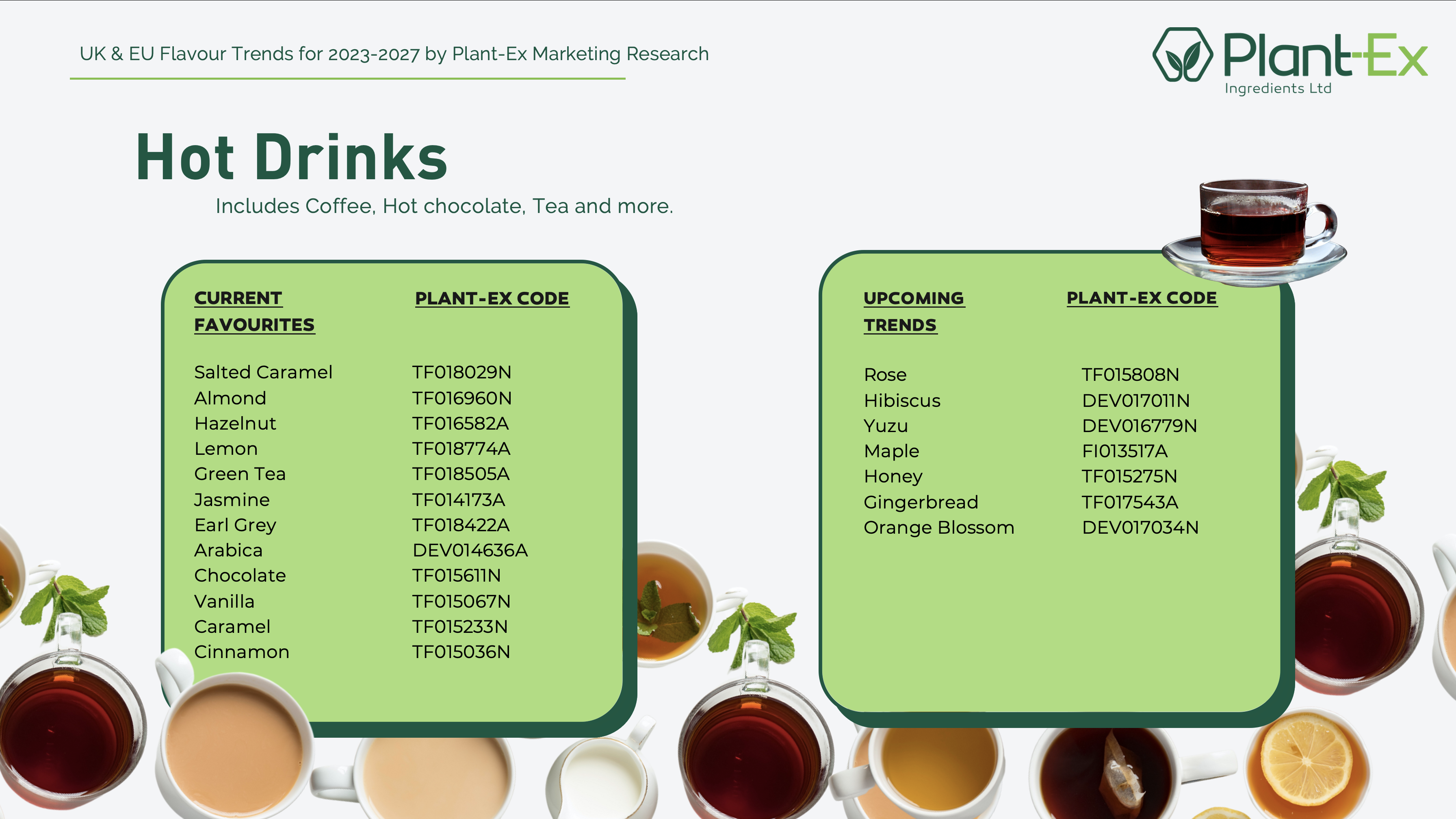Image resolution: width=1456 pixels, height=819 pixels.
Task: Select the subtitle mentioning Coffee, Hot chocolate, Tea
Action: click(444, 206)
